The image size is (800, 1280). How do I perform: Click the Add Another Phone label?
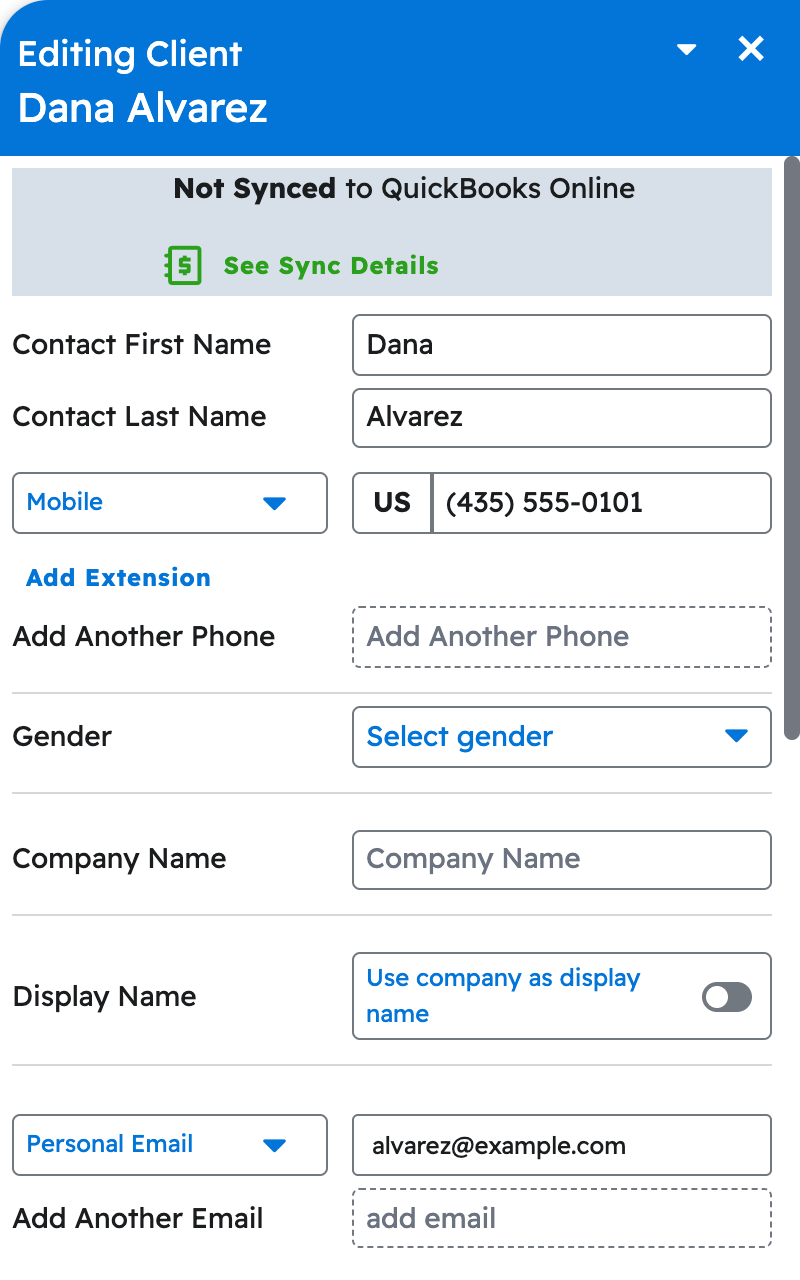(x=144, y=637)
